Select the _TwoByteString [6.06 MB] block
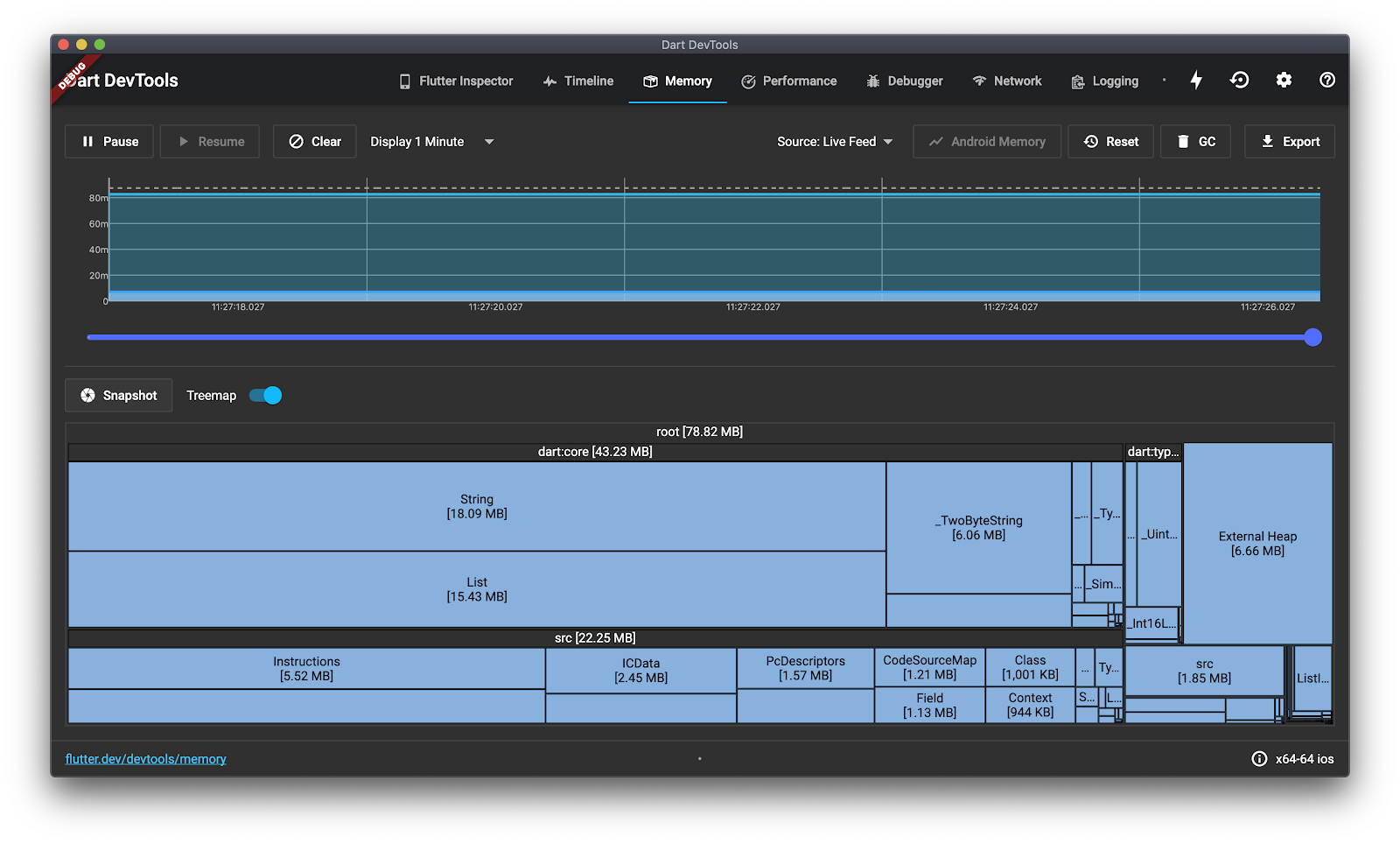Screen dimensions: 1400x844 979,528
